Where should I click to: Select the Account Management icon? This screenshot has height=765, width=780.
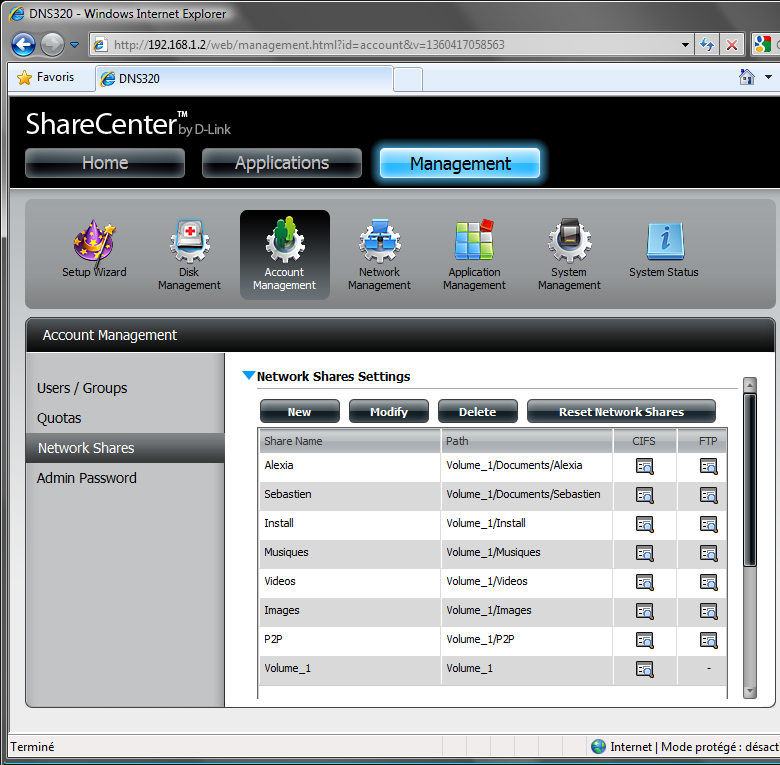pyautogui.click(x=285, y=255)
